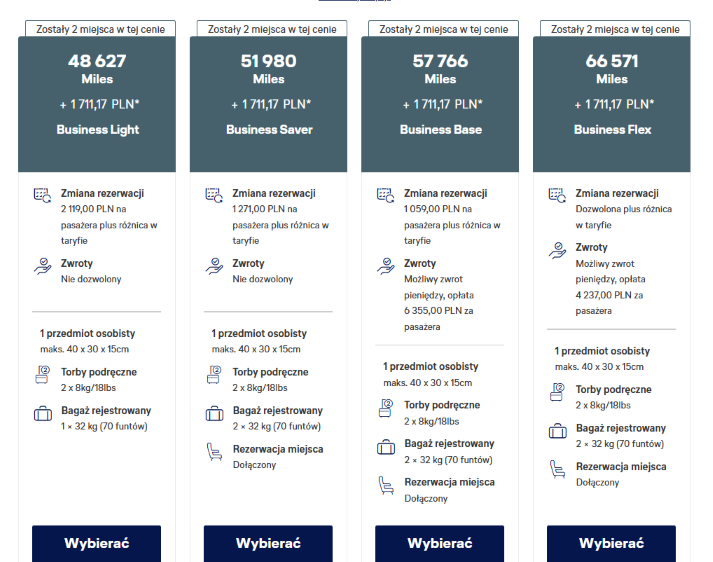713x562 pixels.
Task: Click '1 przedmiot osobisty' in Business Saver
Action: click(x=259, y=333)
